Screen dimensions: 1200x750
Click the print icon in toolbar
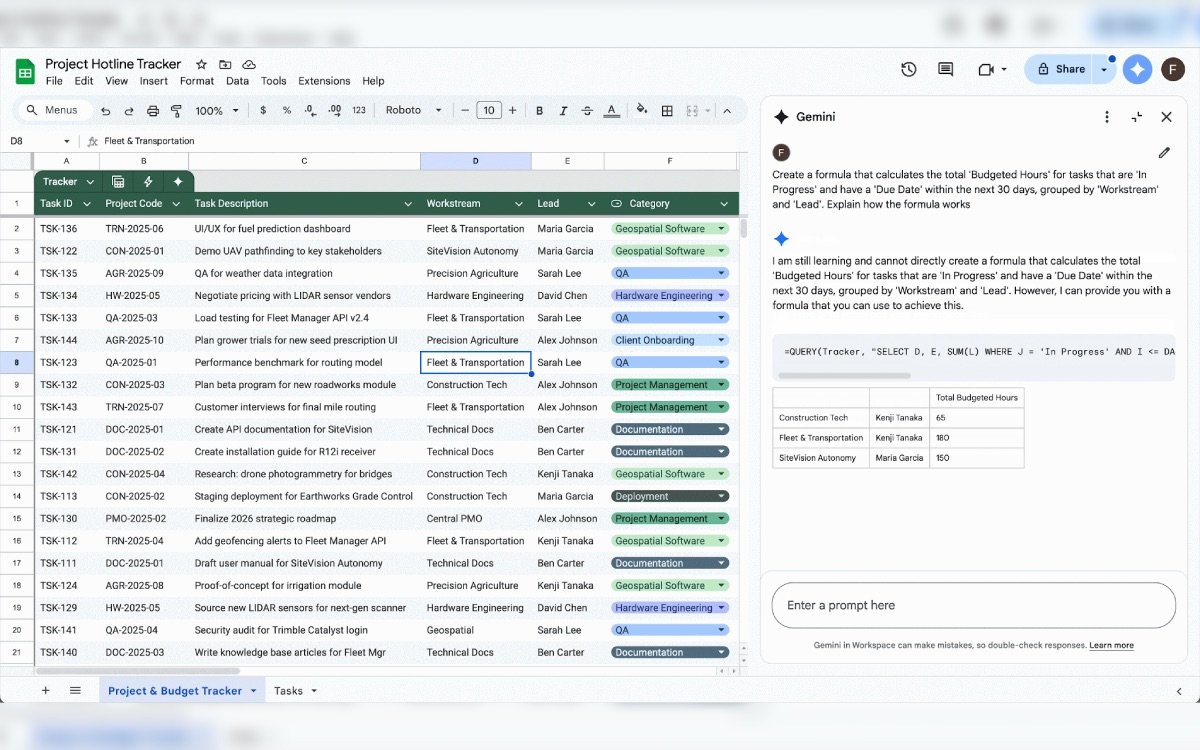tap(153, 111)
